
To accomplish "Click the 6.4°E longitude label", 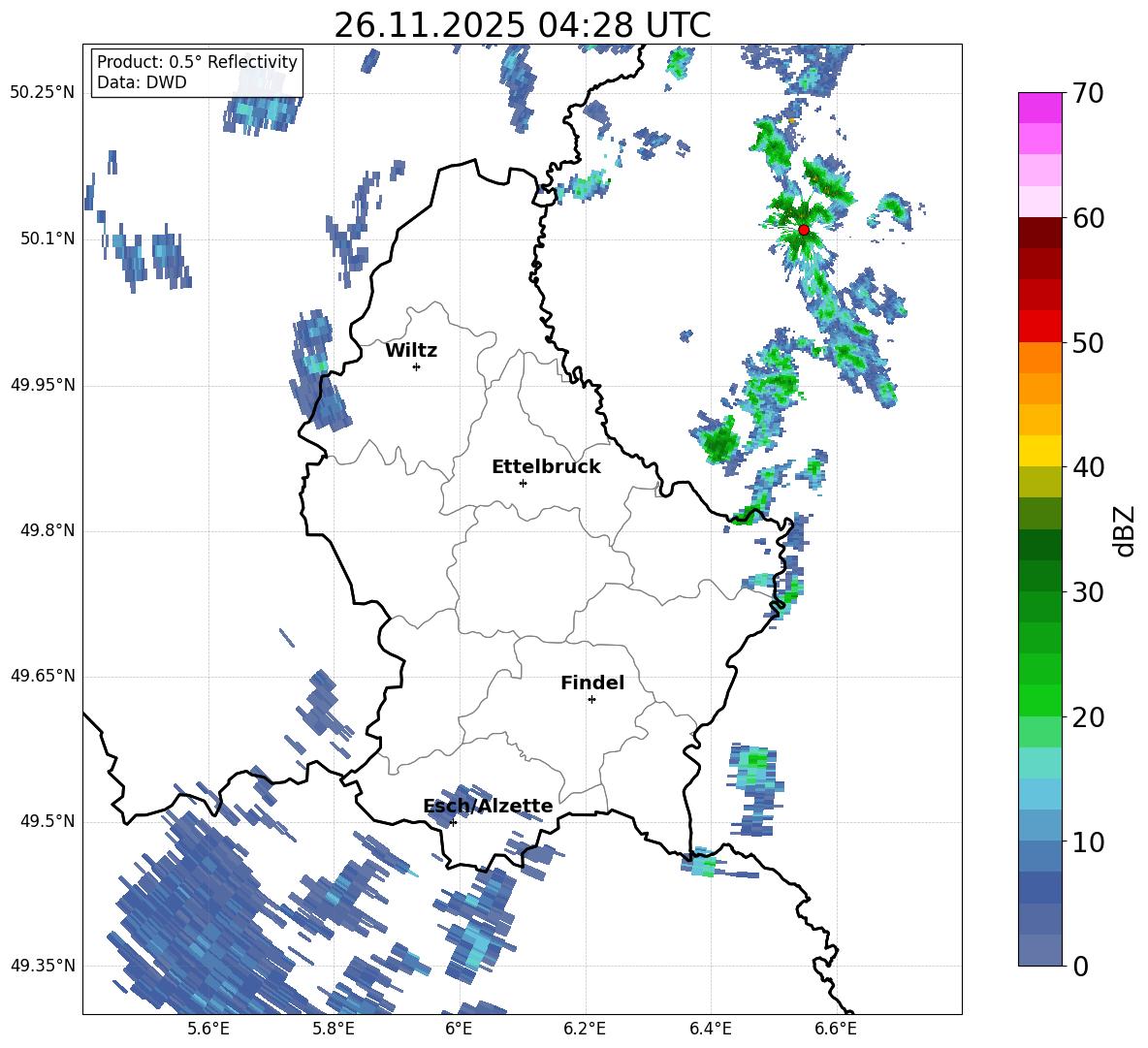I will (710, 1029).
